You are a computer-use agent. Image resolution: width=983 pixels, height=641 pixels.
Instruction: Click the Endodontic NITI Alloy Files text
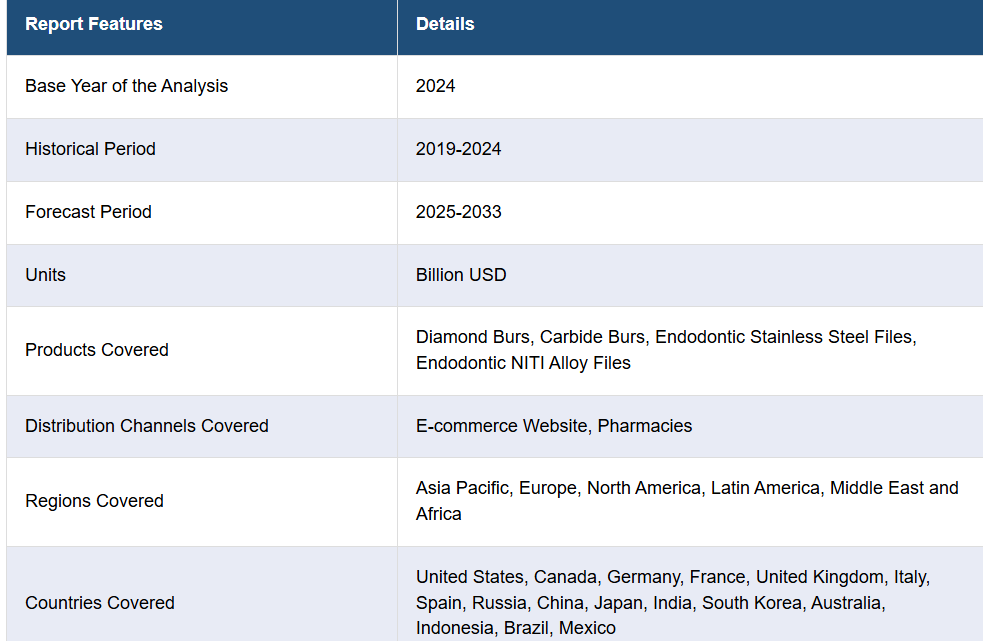[523, 363]
